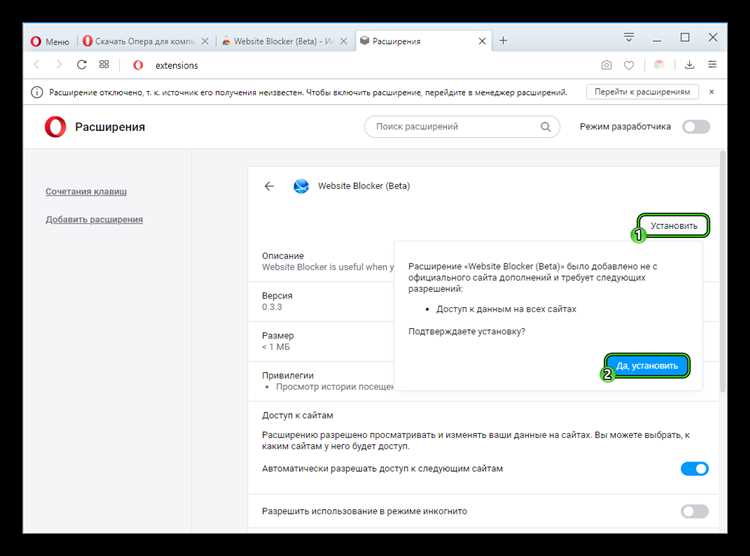Open Сочетания клавиш link

[x=86, y=191]
